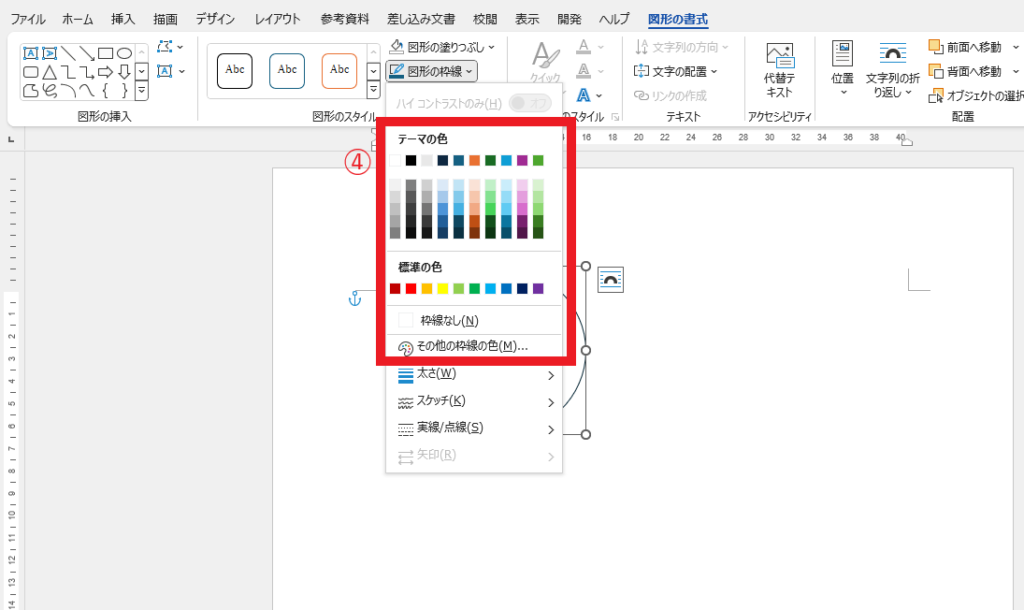The height and width of the screenshot is (610, 1024).
Task: Open 文字列の折り返し dropdown
Action: click(x=892, y=71)
